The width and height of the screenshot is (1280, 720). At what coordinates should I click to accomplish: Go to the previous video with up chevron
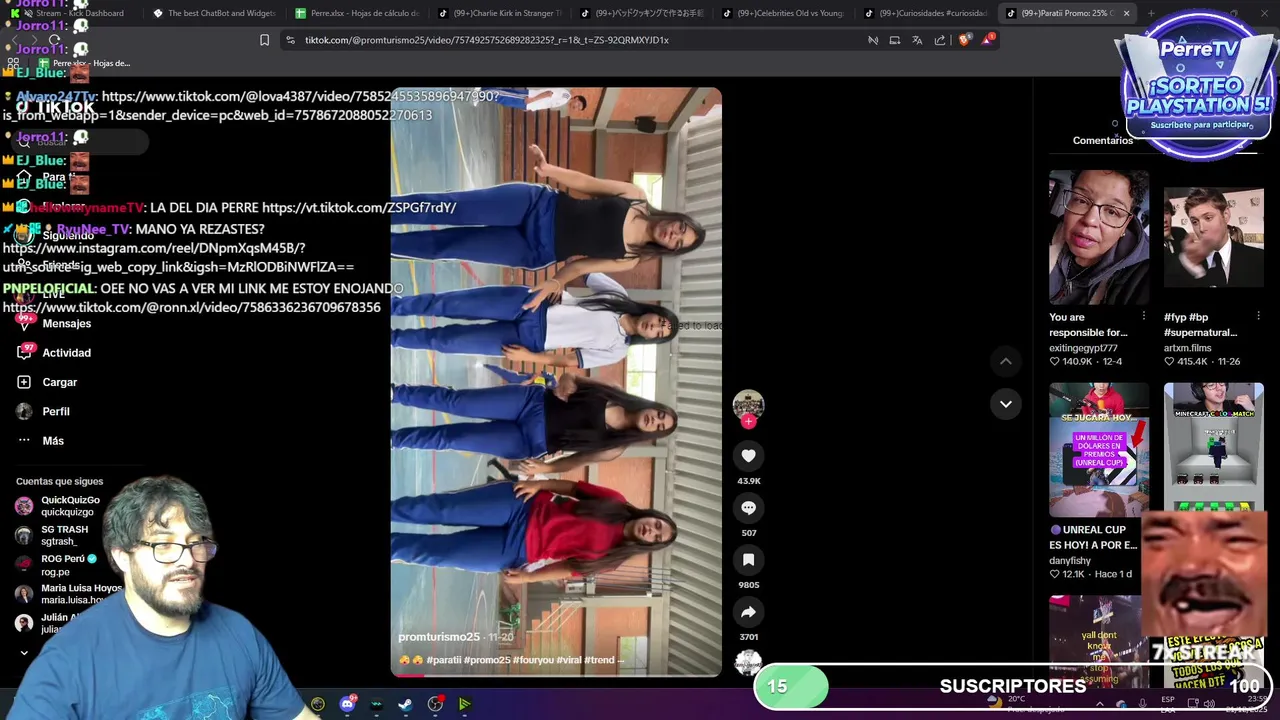pyautogui.click(x=1006, y=361)
